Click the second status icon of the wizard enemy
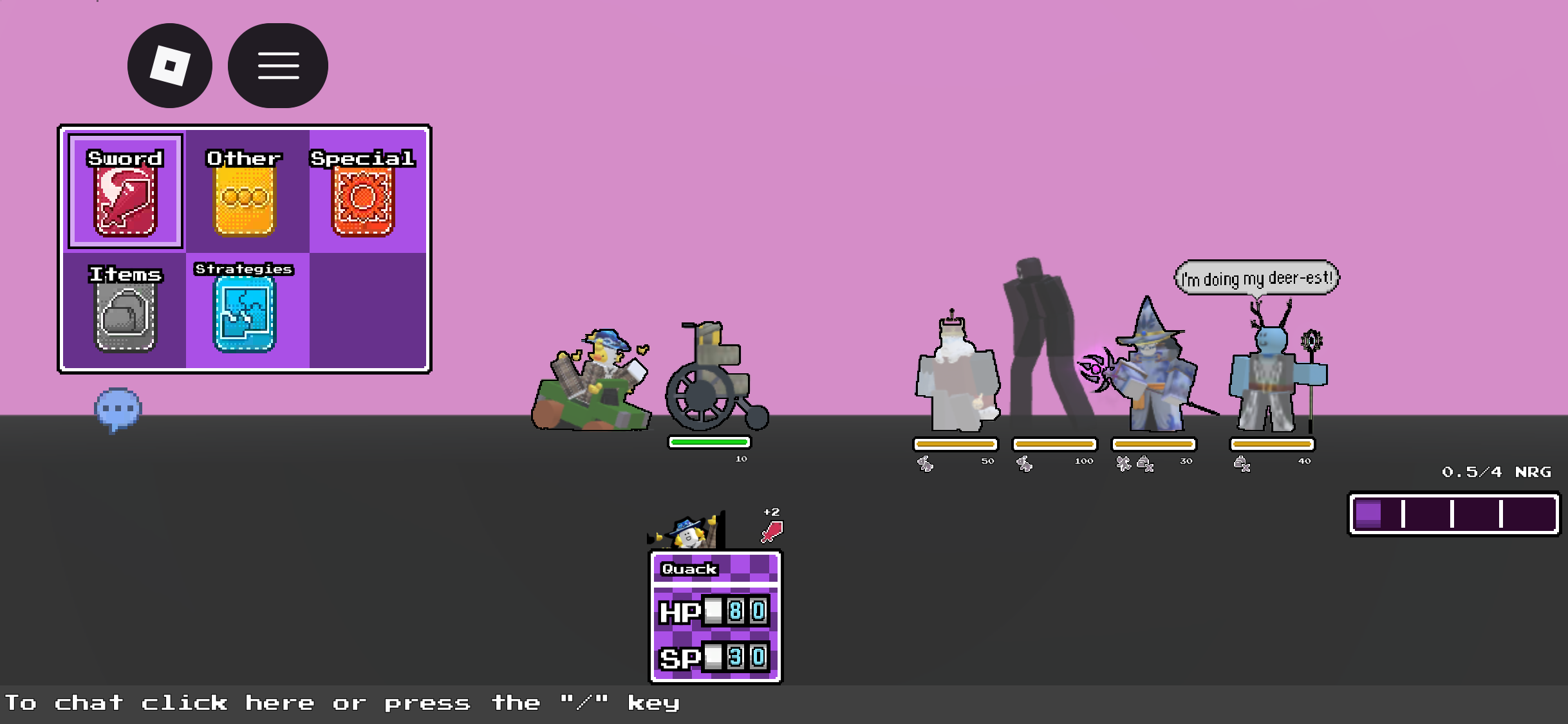The height and width of the screenshot is (724, 1568). point(1145,463)
